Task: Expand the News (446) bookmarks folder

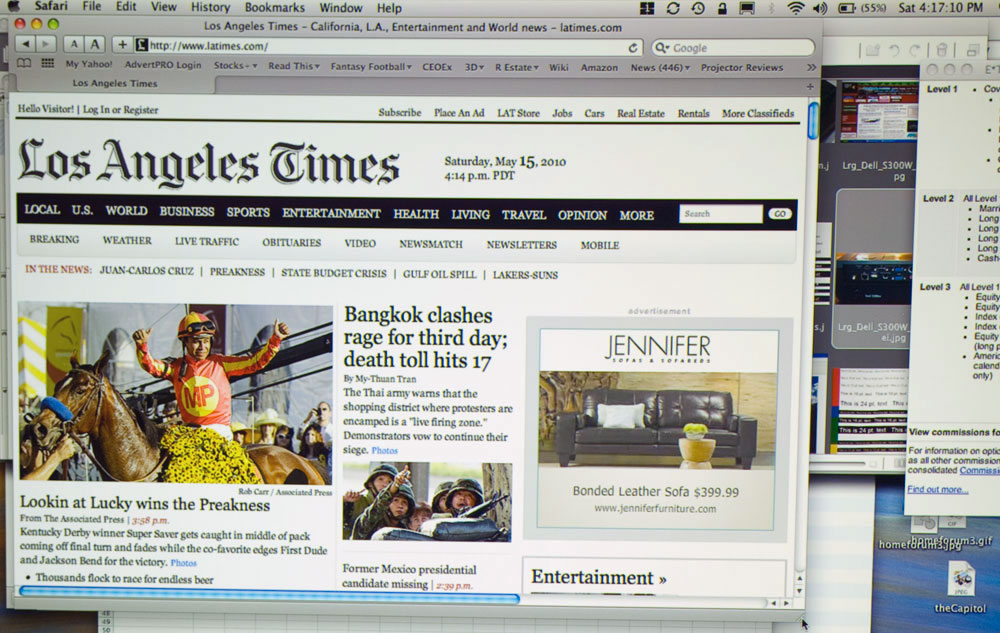Action: coord(660,67)
